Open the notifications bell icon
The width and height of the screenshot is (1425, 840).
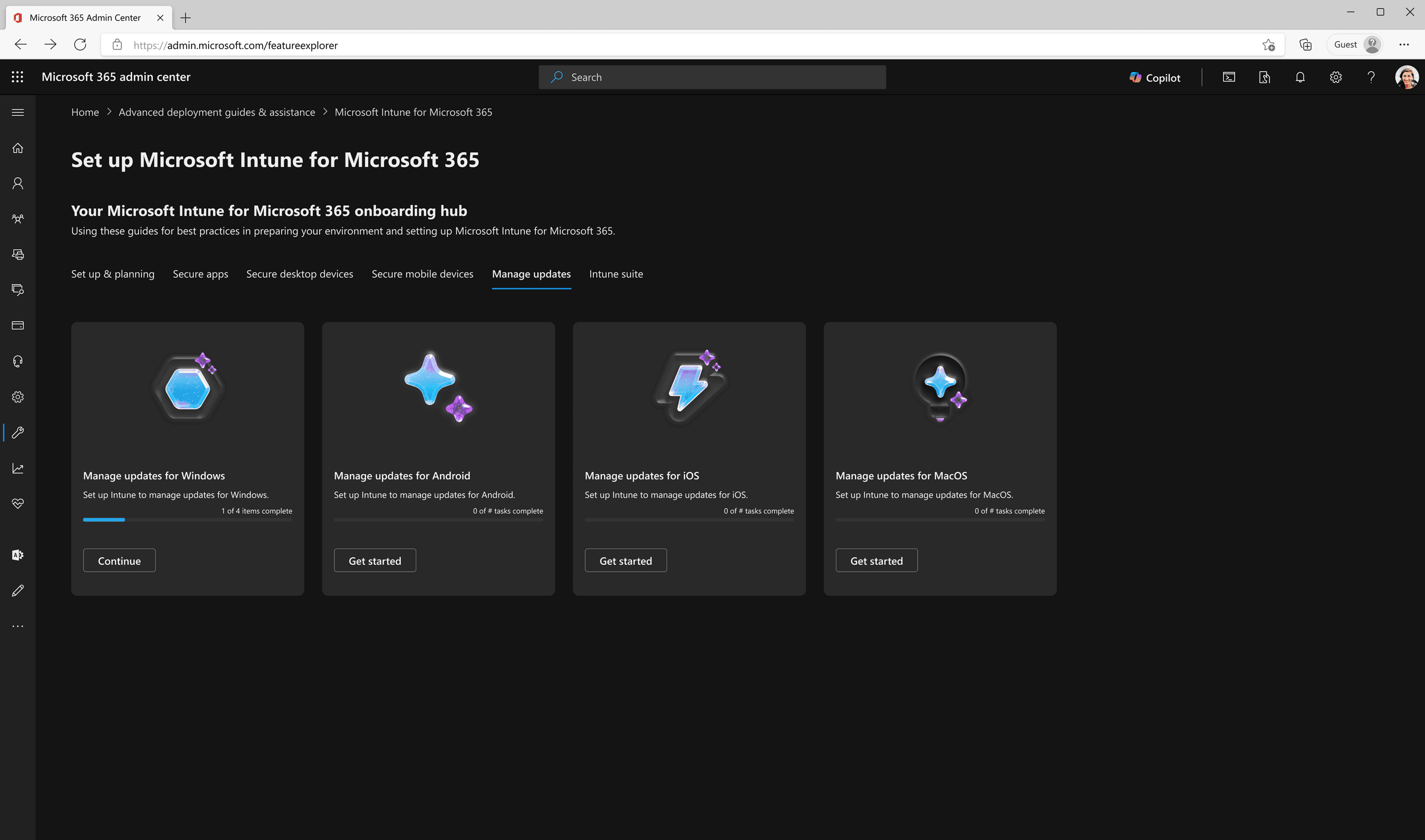click(1300, 78)
